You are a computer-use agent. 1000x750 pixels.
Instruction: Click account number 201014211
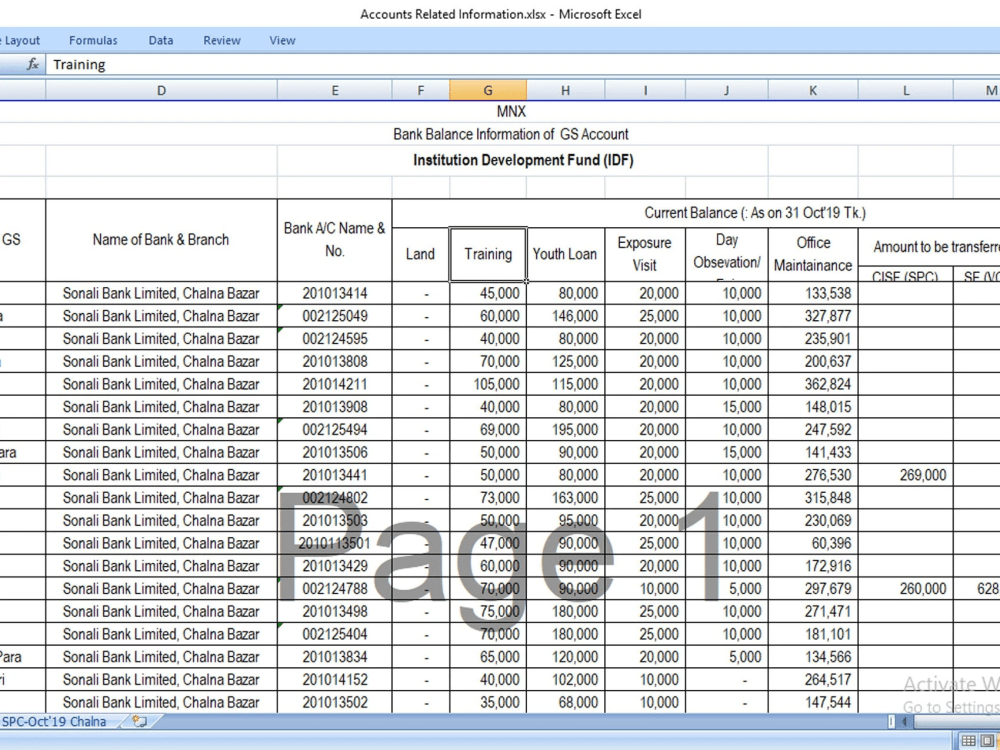335,385
